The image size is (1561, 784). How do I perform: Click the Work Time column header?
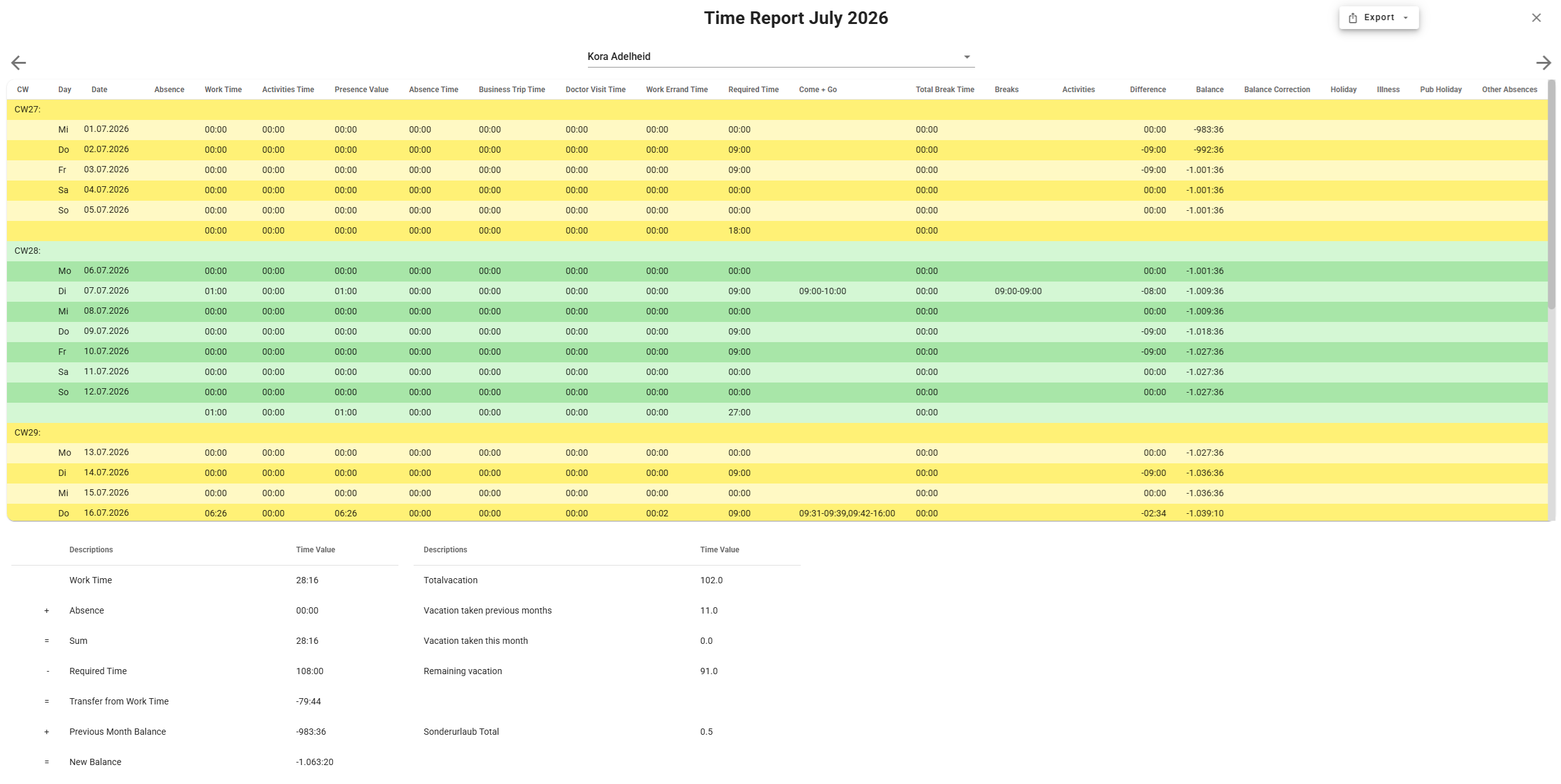point(223,90)
